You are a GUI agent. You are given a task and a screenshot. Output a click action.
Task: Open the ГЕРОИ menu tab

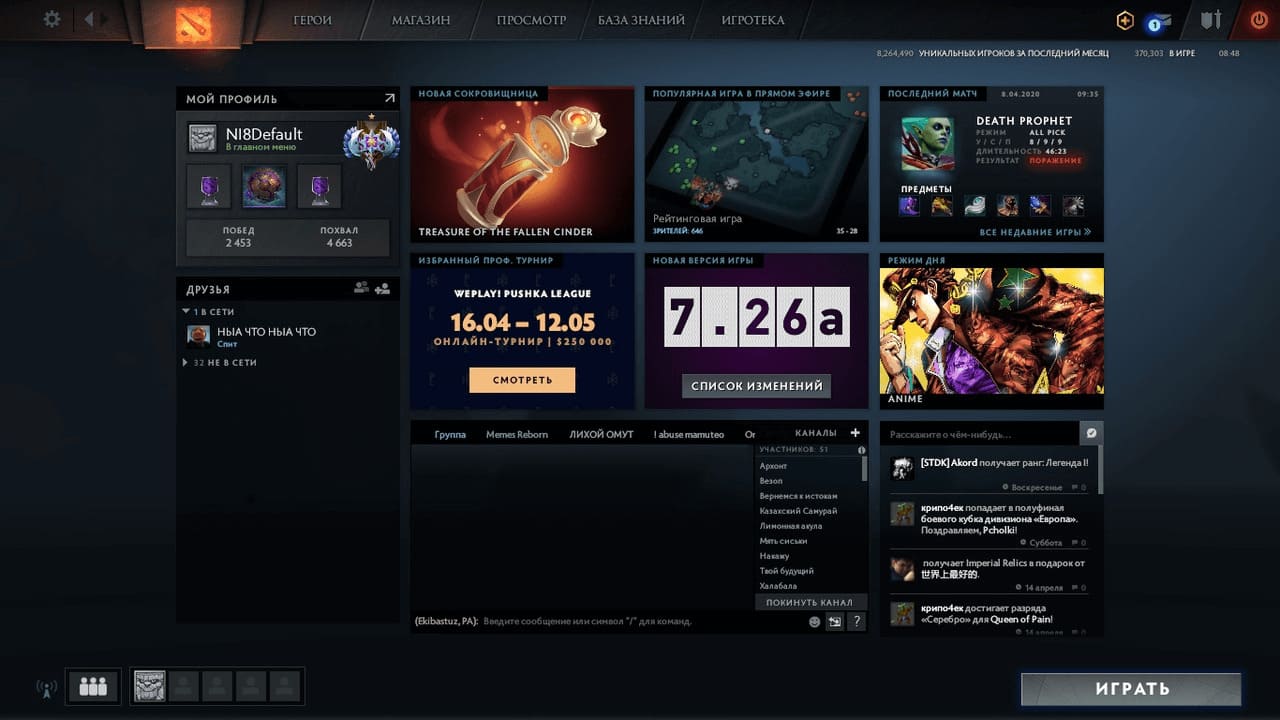pos(313,20)
